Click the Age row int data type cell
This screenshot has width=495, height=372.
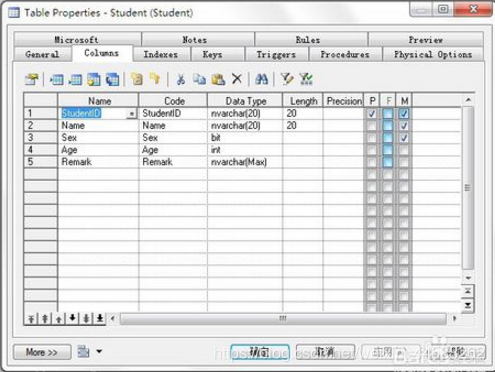point(245,150)
